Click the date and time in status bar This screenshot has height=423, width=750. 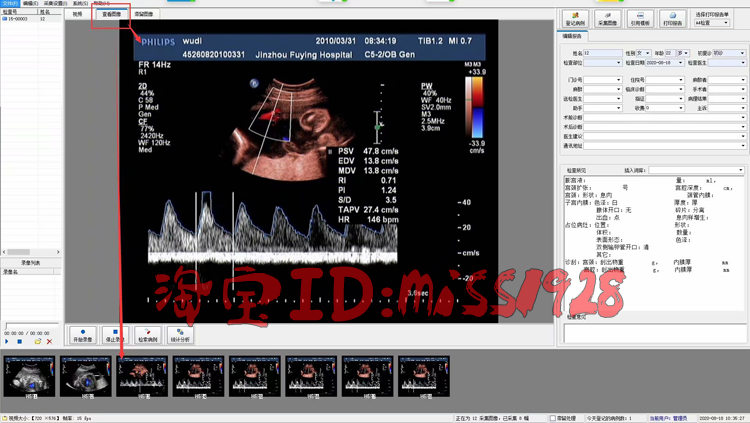coord(721,418)
